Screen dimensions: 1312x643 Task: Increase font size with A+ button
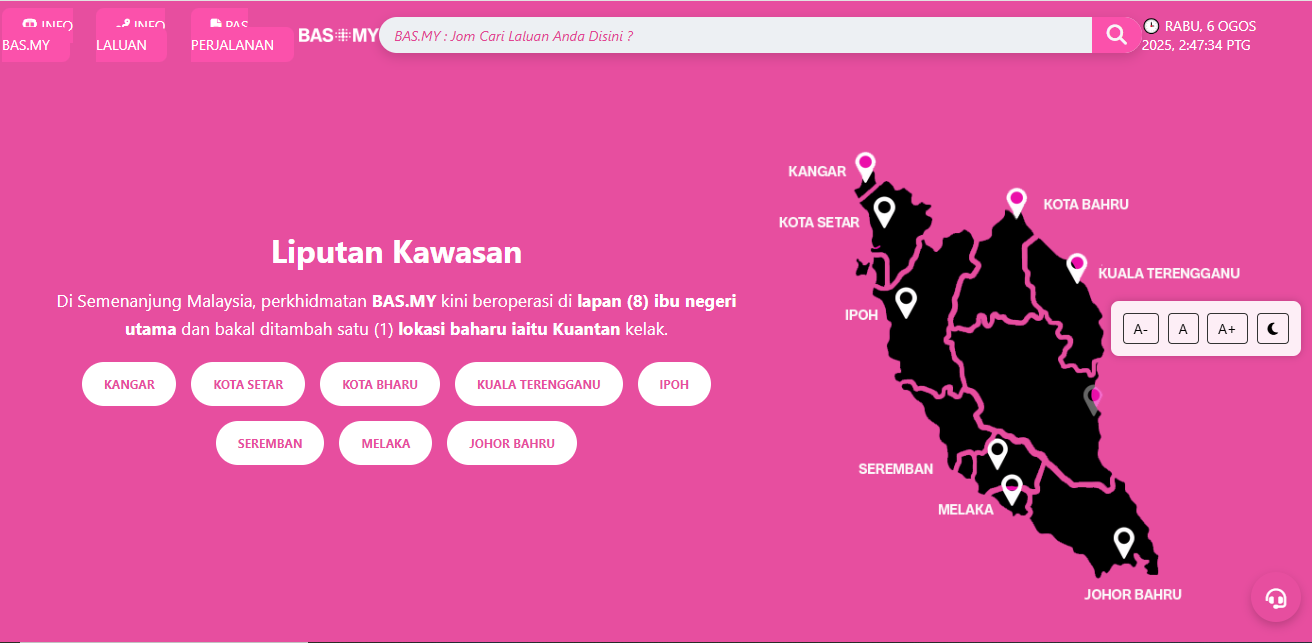tap(1227, 328)
